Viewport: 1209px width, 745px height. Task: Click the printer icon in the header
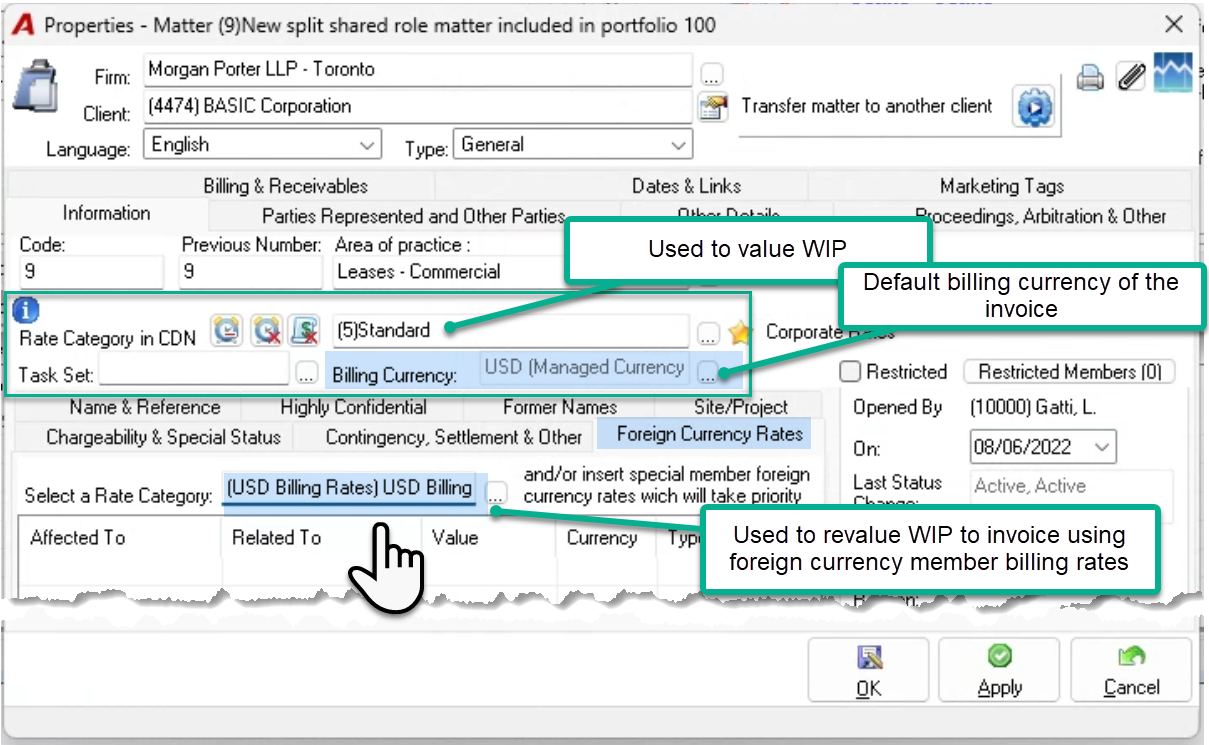point(1090,77)
